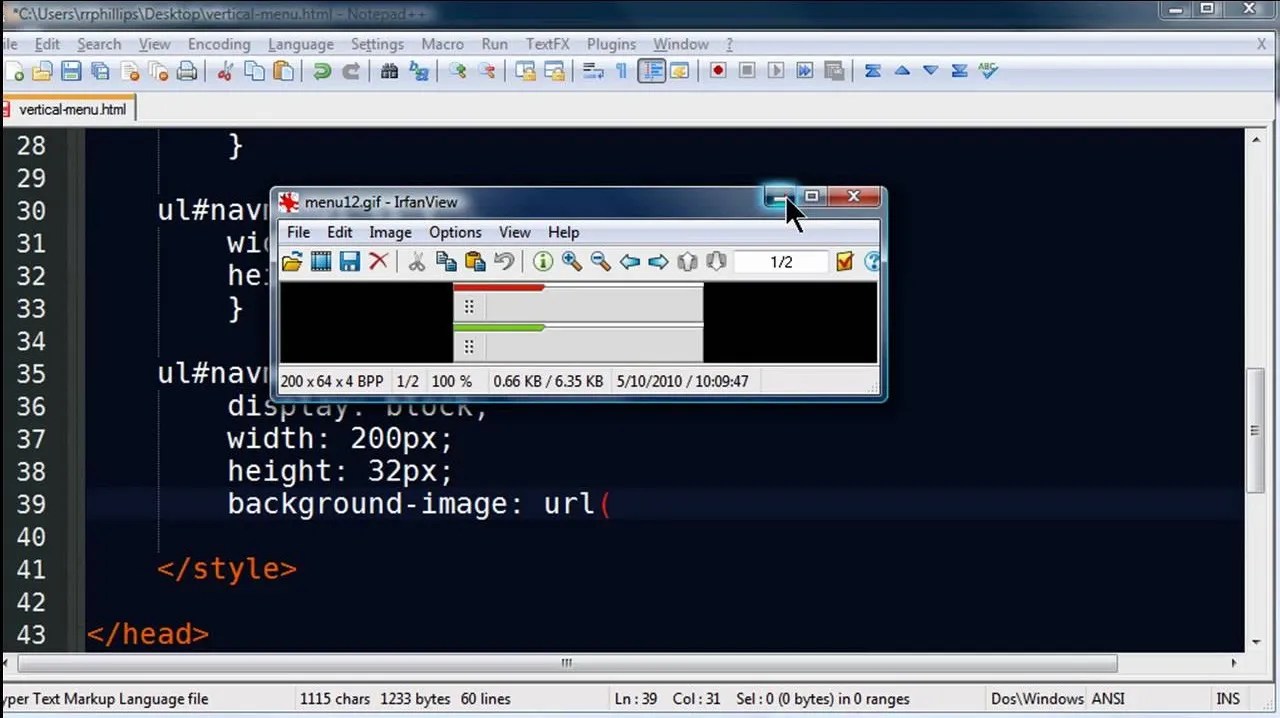Print the document from Notepad++ toolbar

187,71
